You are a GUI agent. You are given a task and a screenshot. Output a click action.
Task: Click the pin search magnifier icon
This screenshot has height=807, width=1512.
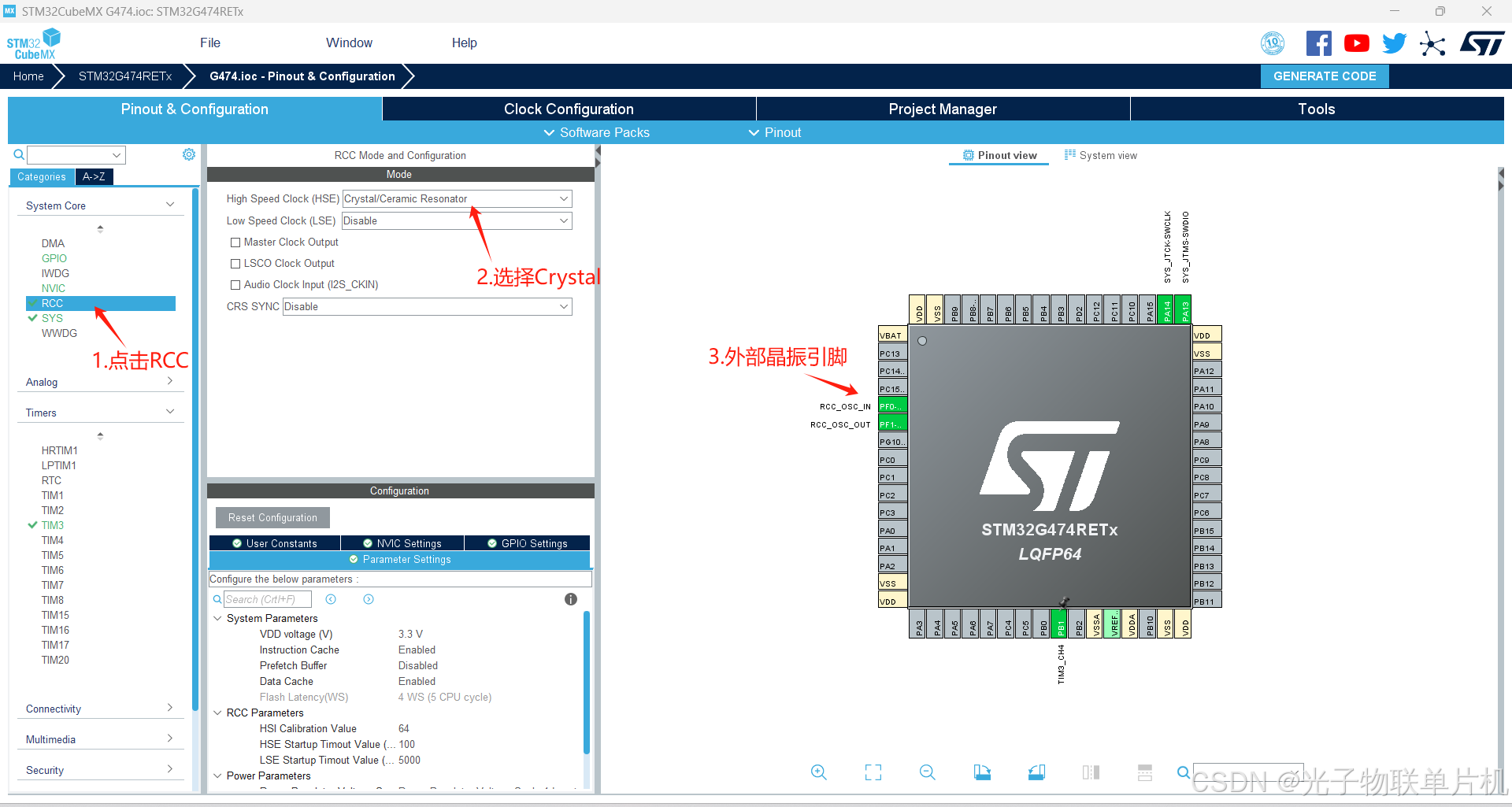click(1184, 772)
